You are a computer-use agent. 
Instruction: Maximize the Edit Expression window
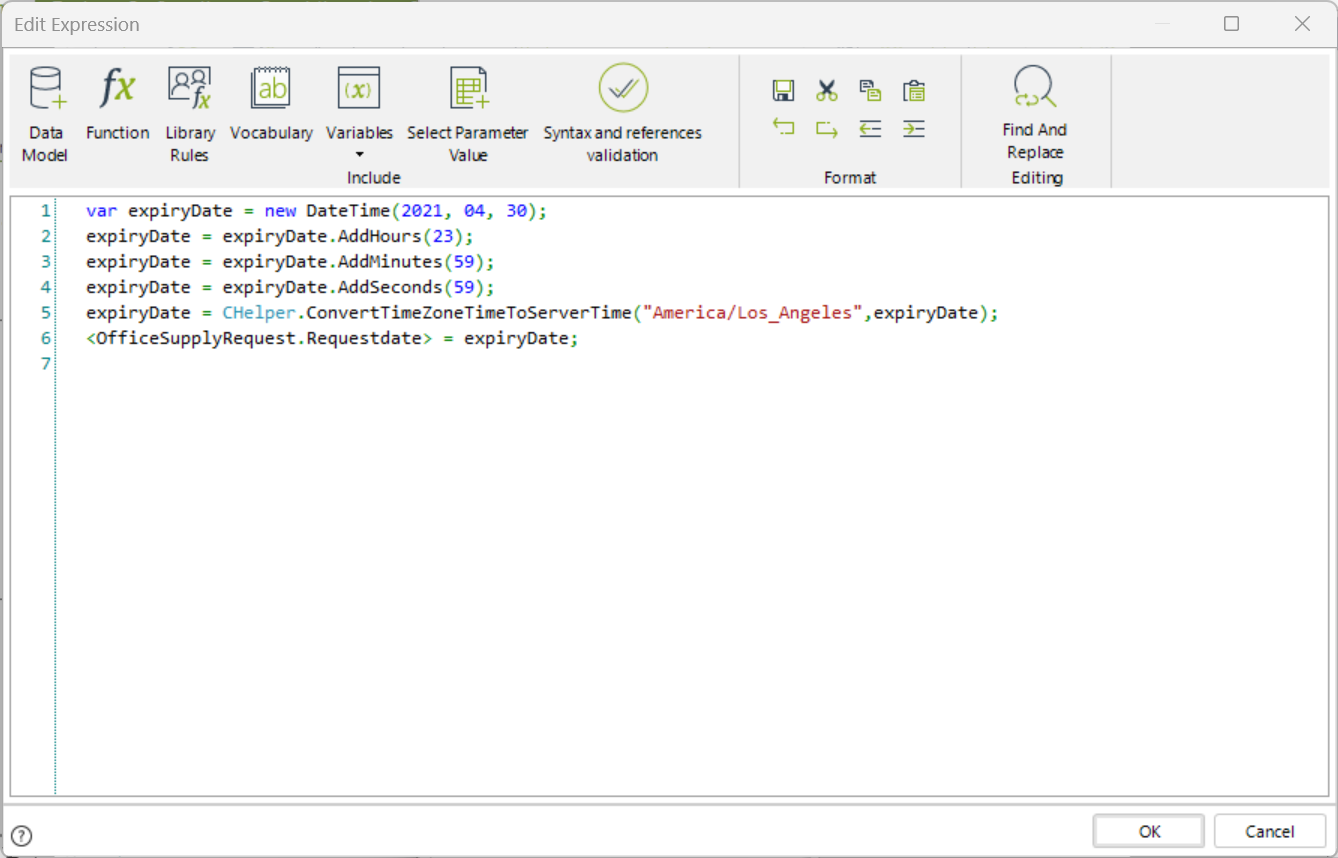[x=1232, y=24]
